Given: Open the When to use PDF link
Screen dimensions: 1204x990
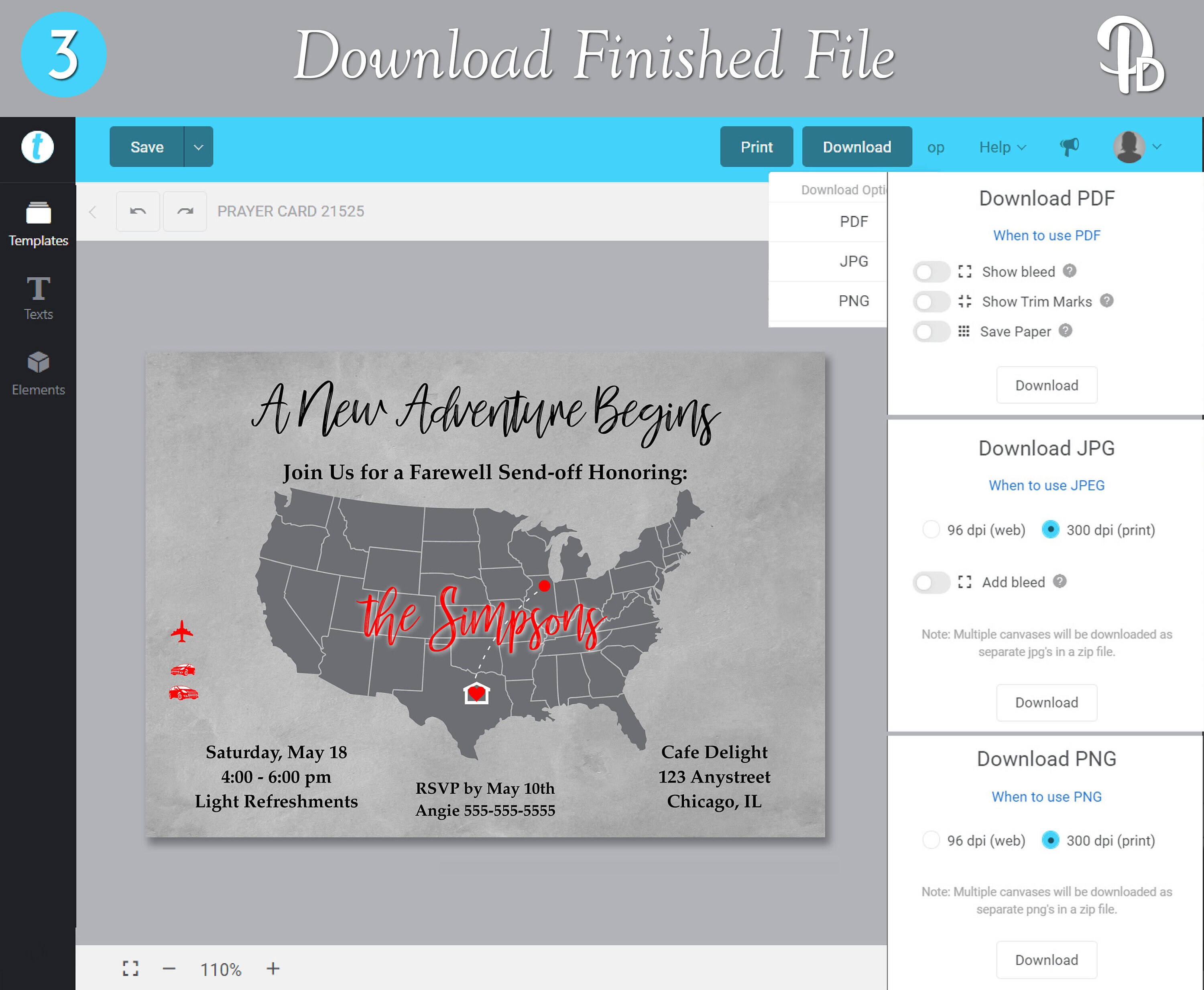Looking at the screenshot, I should coord(1047,236).
